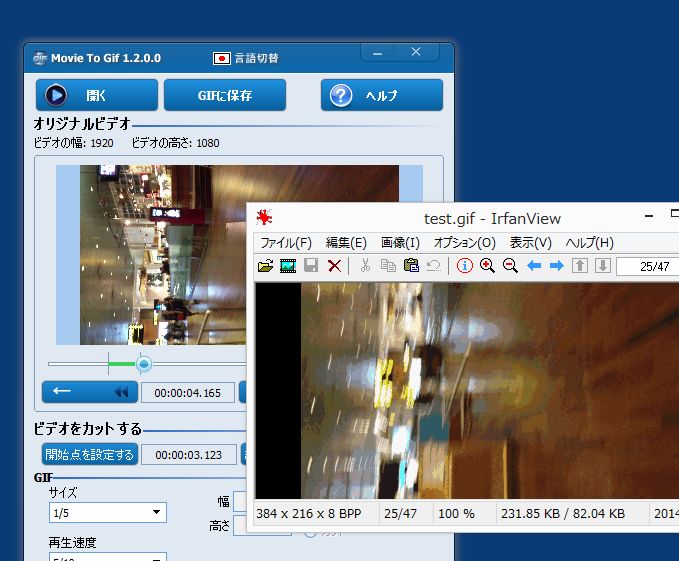Viewport: 679px width, 561px height.
Task: Click the Movie To Gif title bar app icon
Action: (40, 58)
